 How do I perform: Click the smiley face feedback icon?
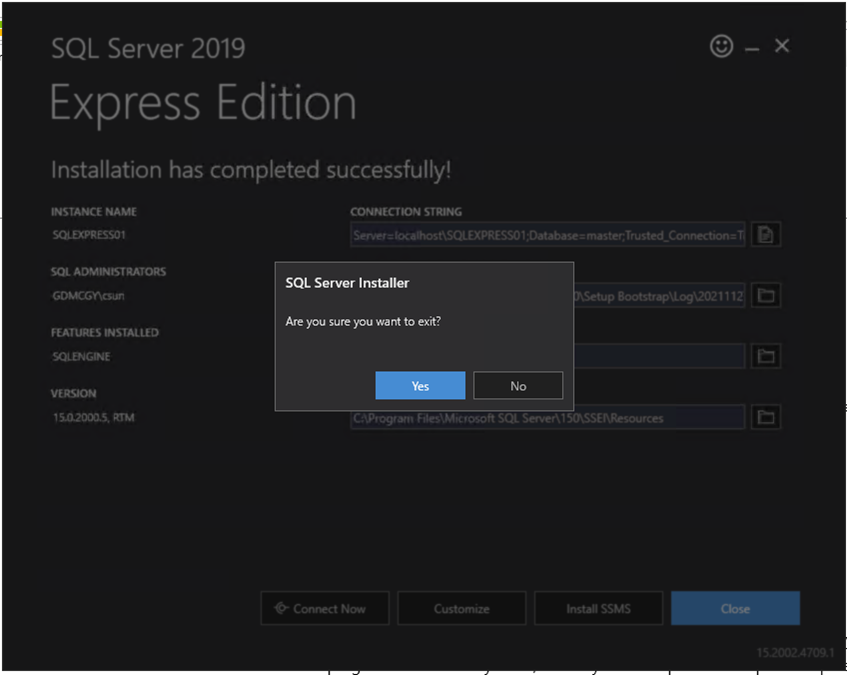point(721,46)
